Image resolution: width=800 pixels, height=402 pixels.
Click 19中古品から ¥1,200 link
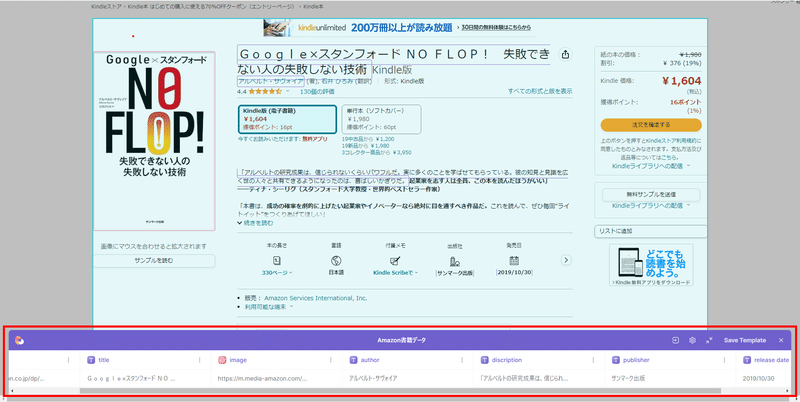(368, 139)
